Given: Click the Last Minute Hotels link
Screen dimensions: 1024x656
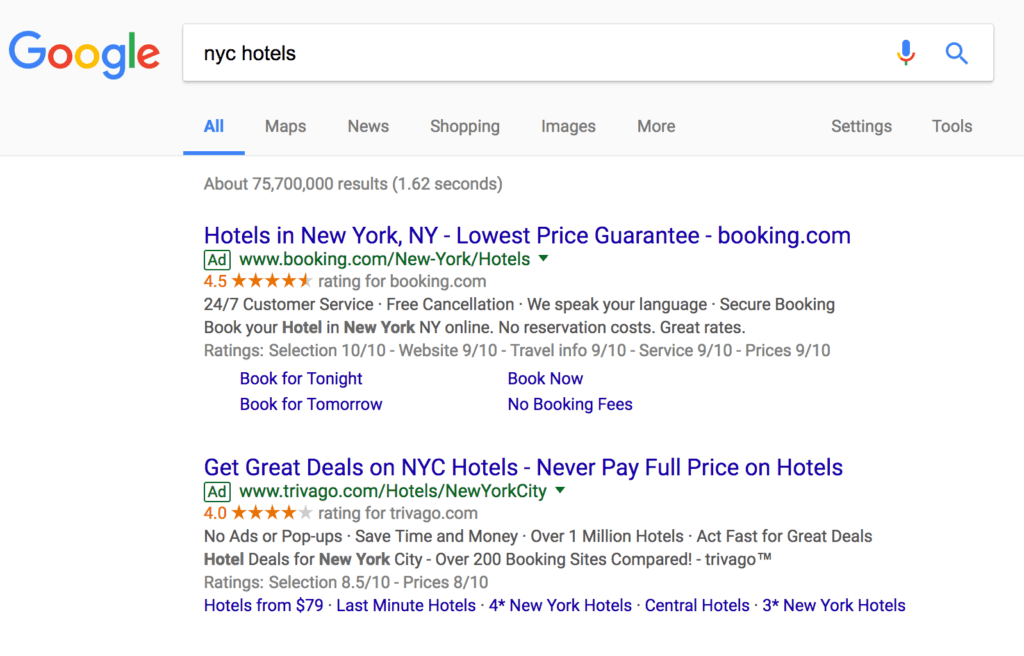Looking at the screenshot, I should pyautogui.click(x=405, y=605).
